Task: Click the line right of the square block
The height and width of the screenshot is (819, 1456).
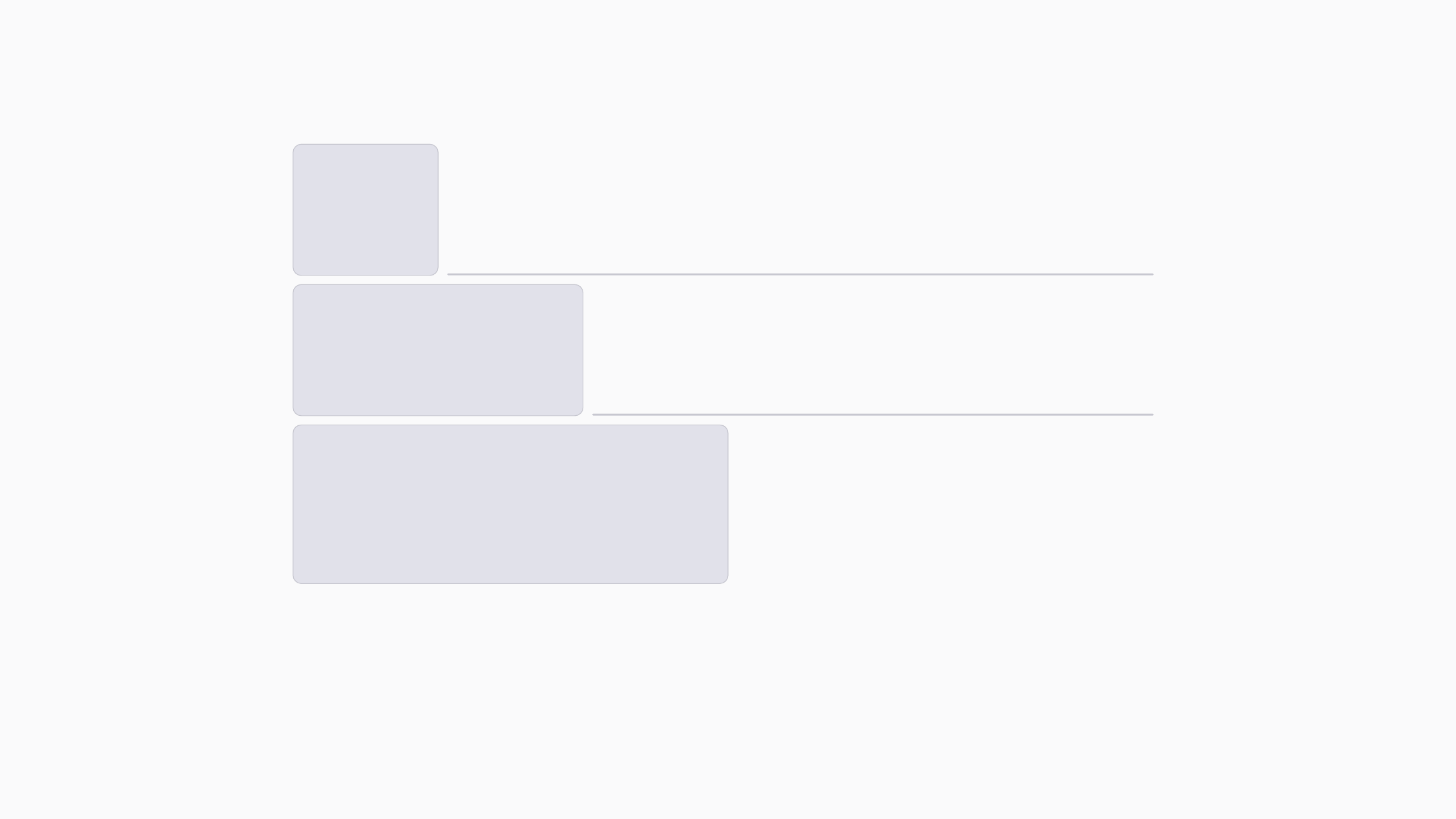Action: (800, 274)
